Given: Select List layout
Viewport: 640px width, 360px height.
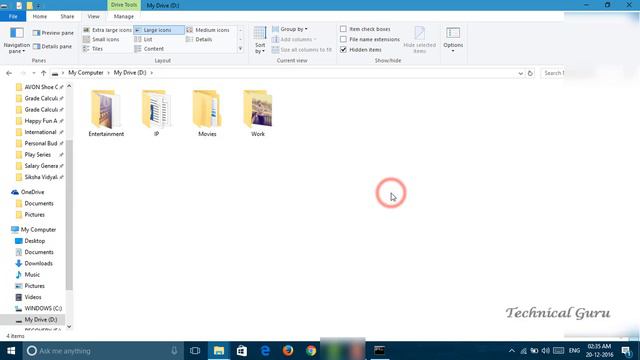Looking at the screenshot, I should (144, 39).
